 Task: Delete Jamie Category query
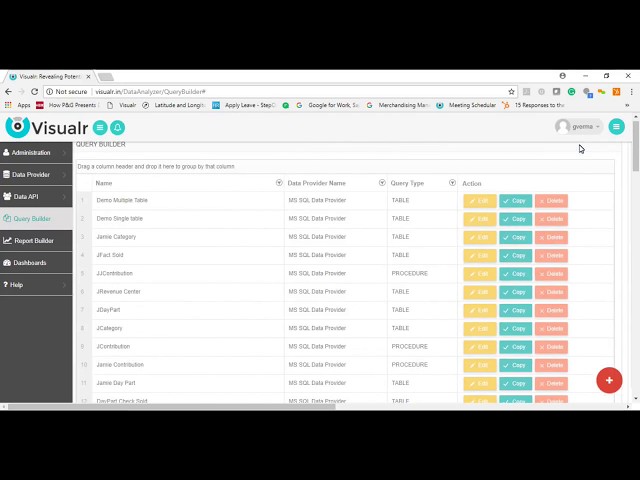point(551,238)
